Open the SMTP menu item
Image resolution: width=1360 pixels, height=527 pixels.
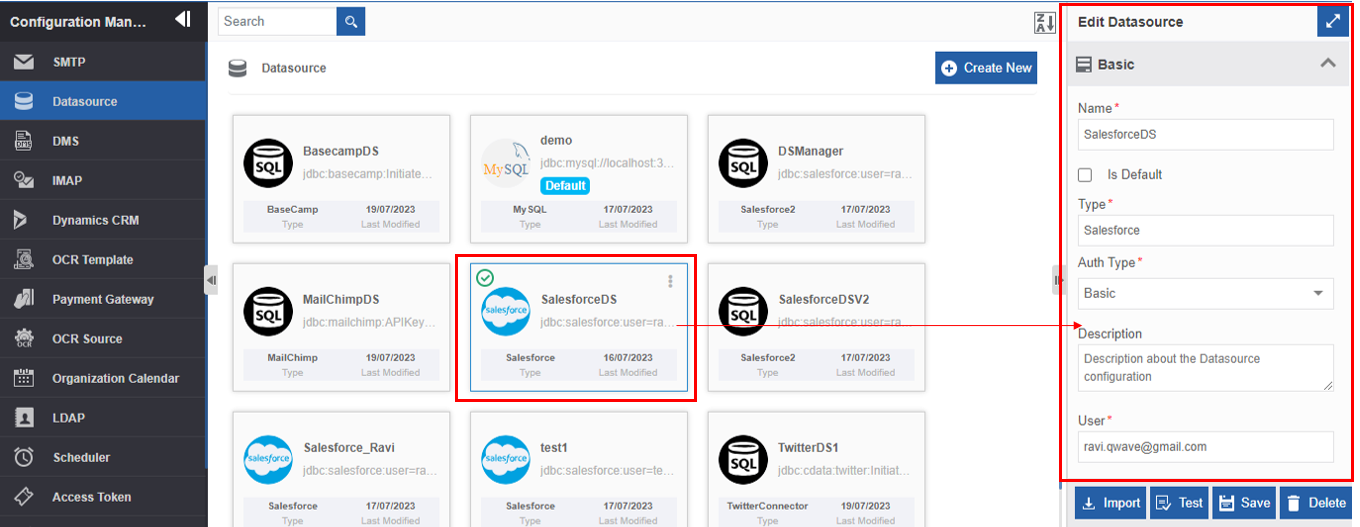pyautogui.click(x=103, y=62)
